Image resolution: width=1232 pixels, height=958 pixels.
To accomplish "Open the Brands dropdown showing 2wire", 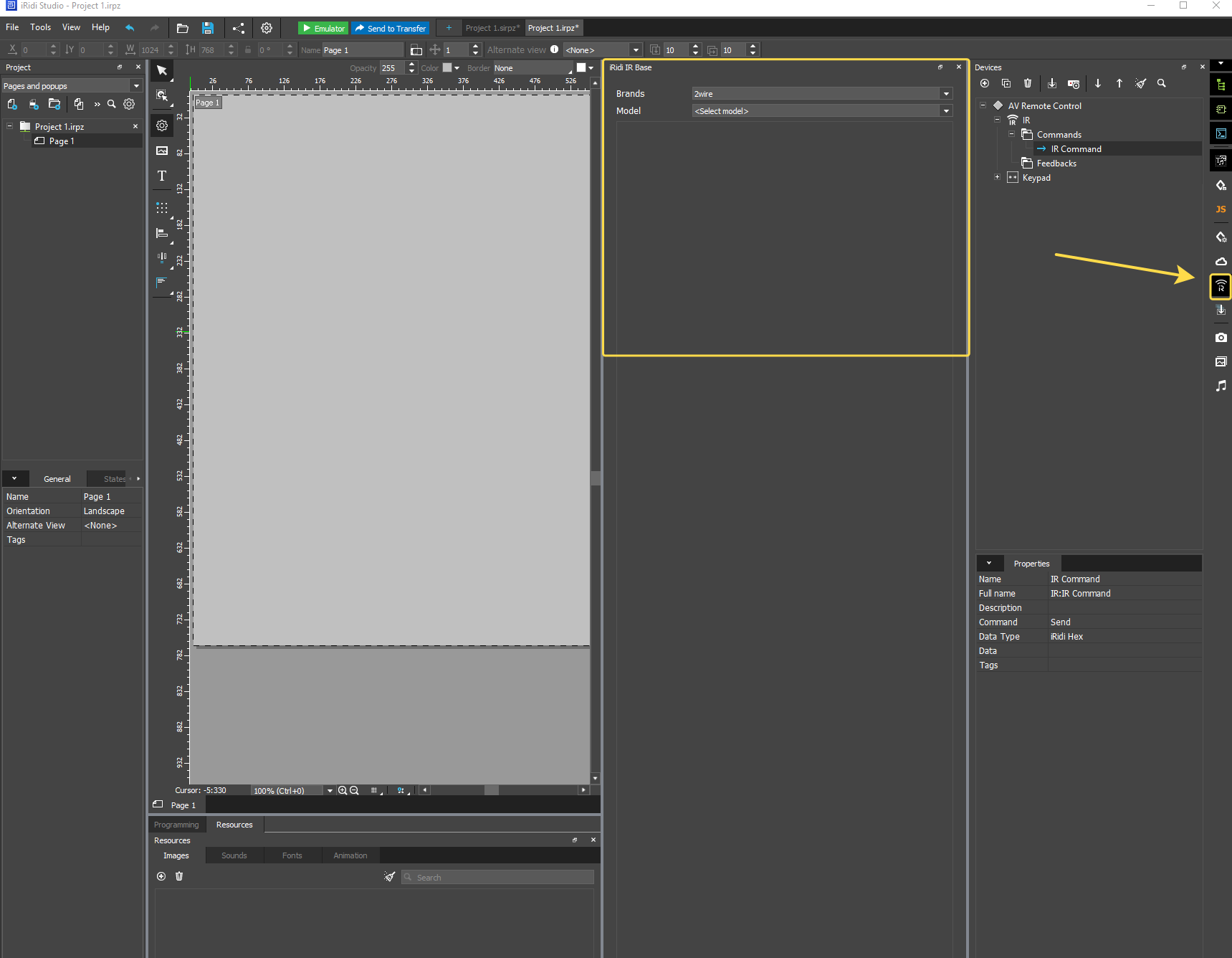I will pyautogui.click(x=822, y=94).
